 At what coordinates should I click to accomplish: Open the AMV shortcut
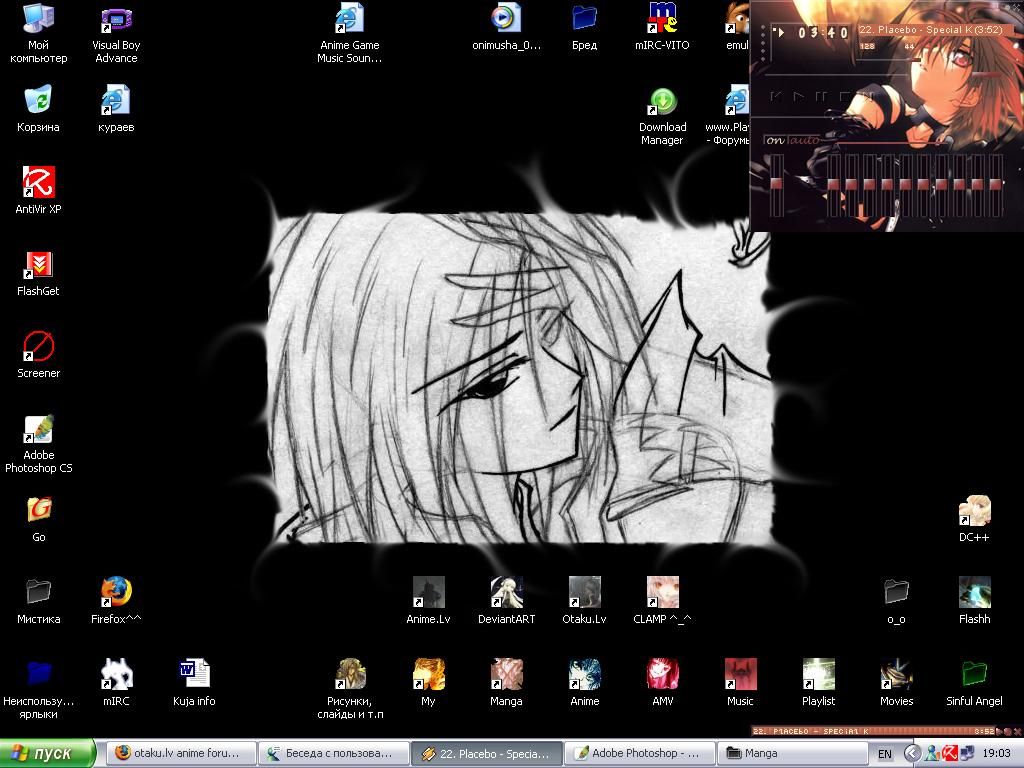662,683
